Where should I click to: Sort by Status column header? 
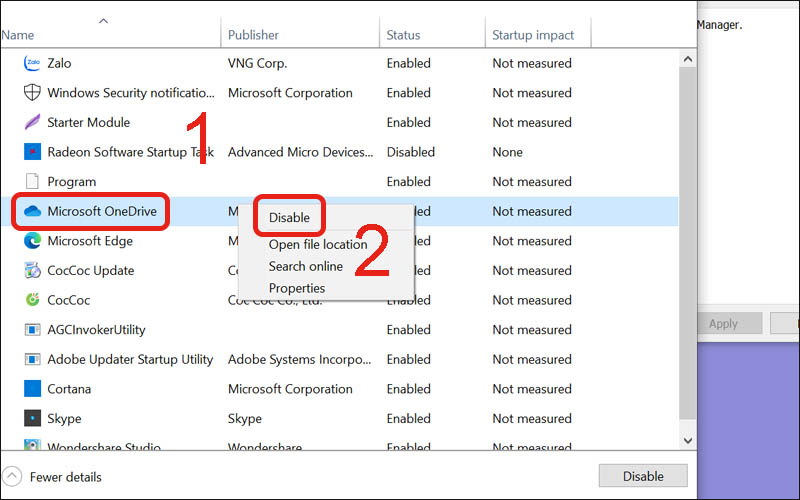coord(404,35)
